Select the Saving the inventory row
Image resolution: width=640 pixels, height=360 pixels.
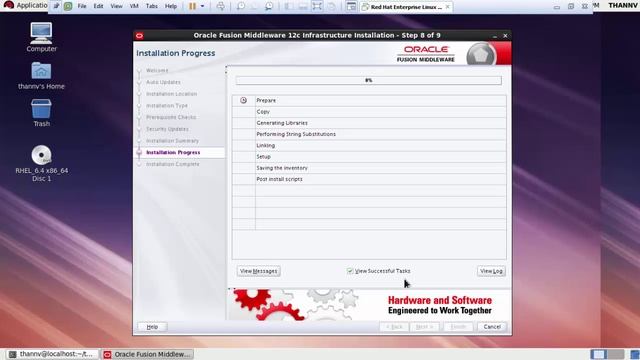369,168
